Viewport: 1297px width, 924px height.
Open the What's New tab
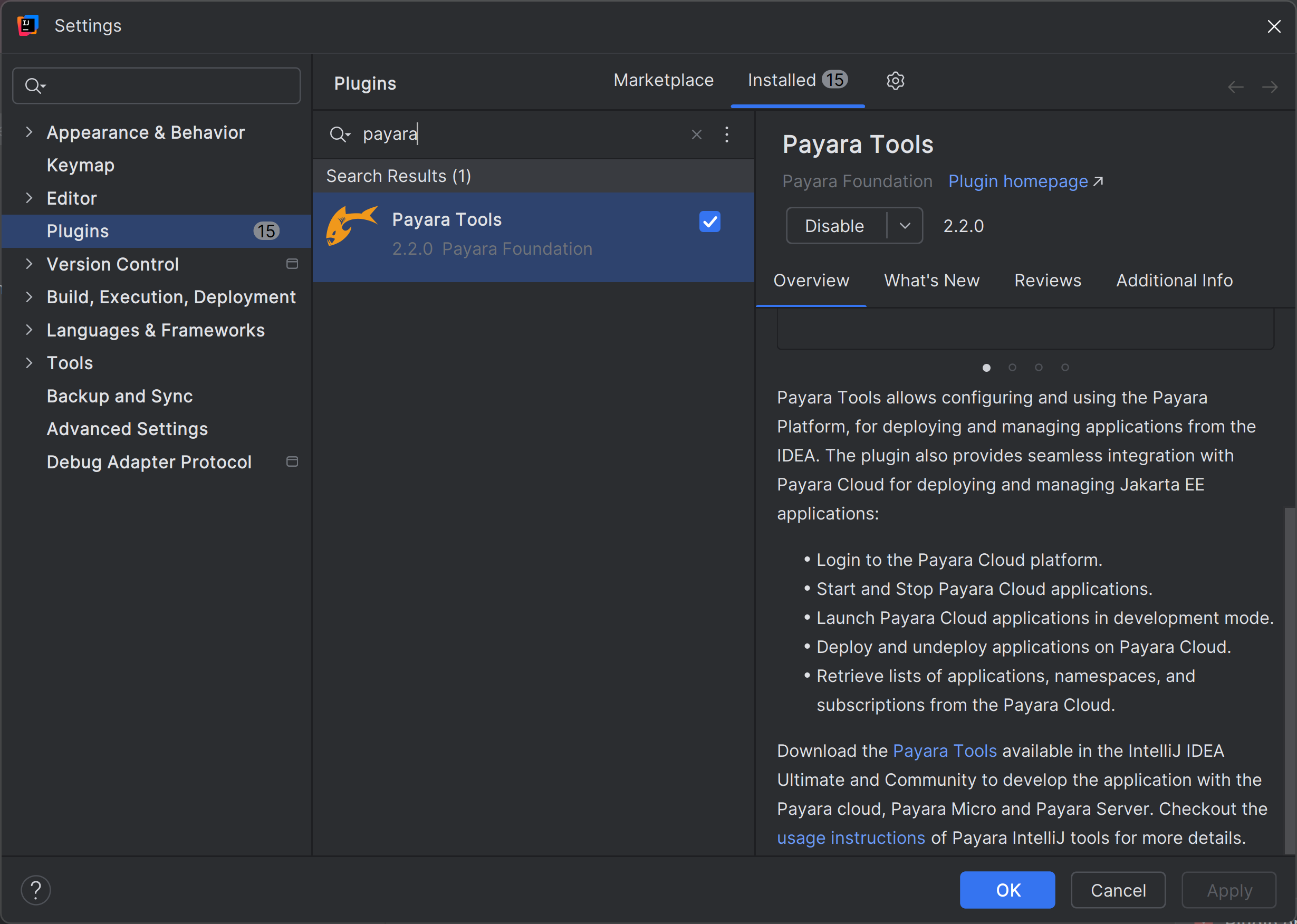931,280
